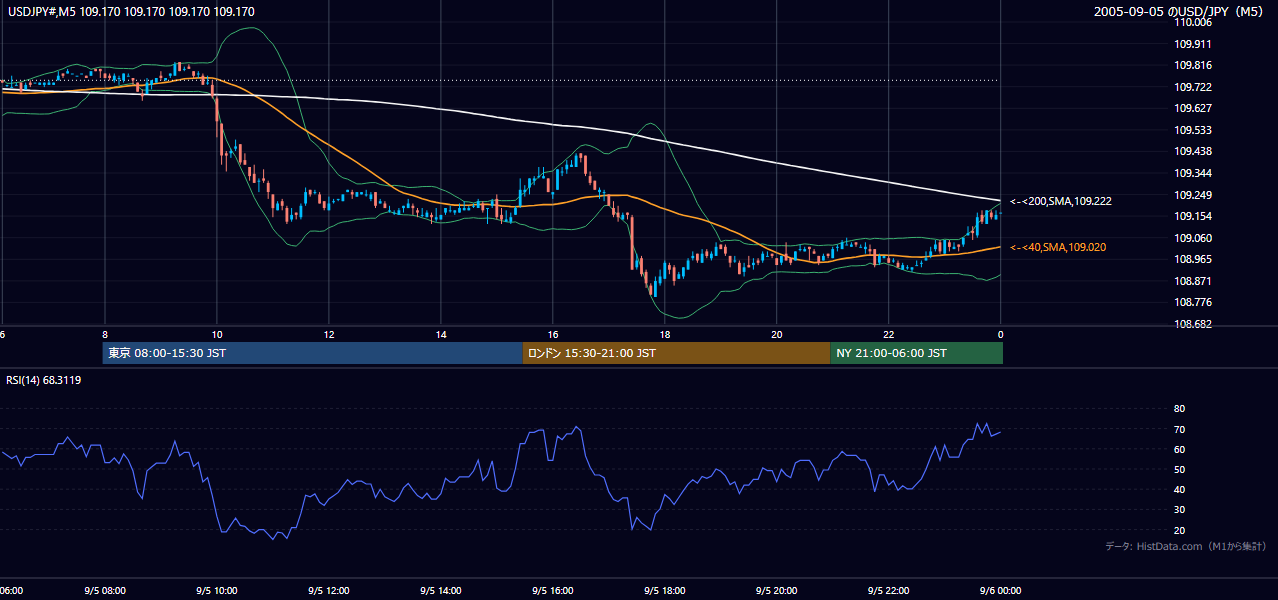The image size is (1278, 600).
Task: Select the ロンドン 15:30-21:00 JST session bar
Action: [676, 353]
